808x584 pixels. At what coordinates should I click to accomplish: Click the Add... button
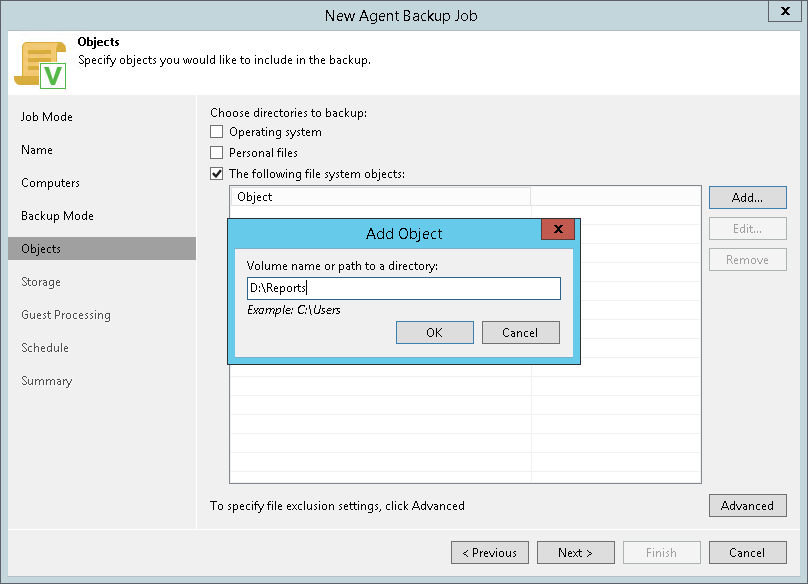747,197
